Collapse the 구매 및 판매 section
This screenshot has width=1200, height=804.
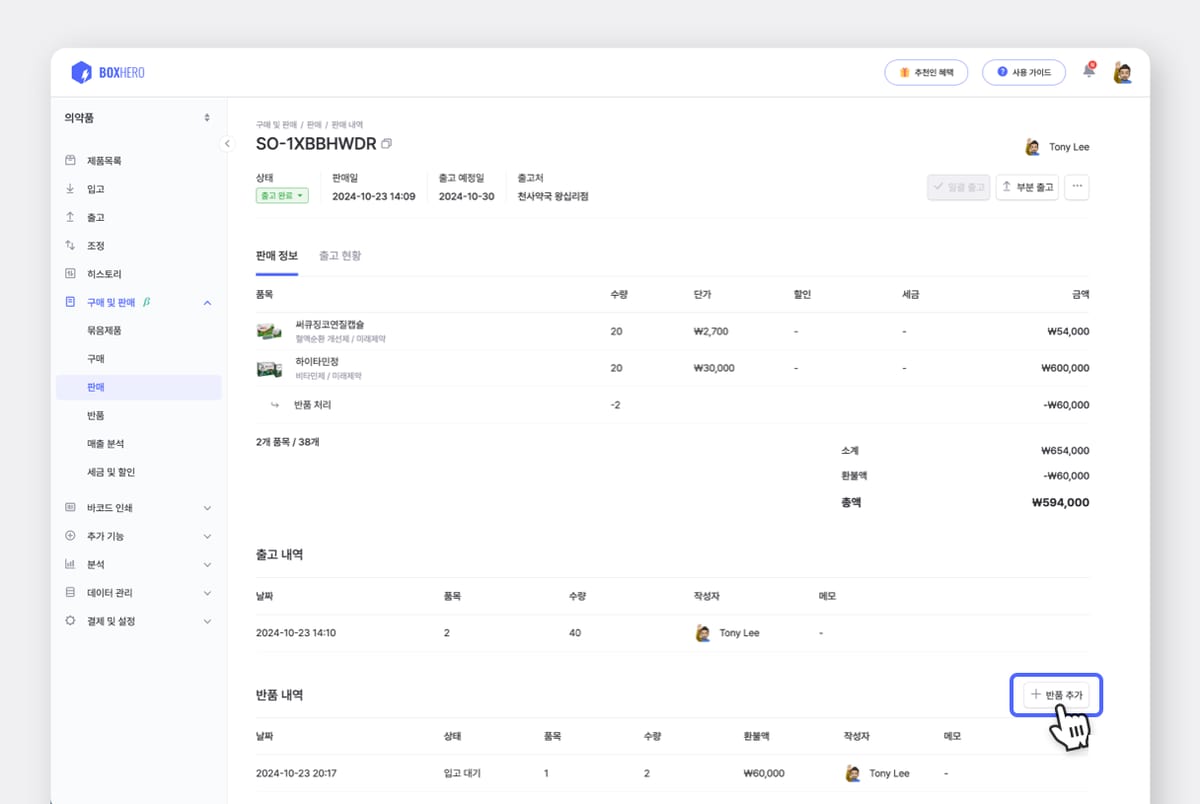pos(207,302)
